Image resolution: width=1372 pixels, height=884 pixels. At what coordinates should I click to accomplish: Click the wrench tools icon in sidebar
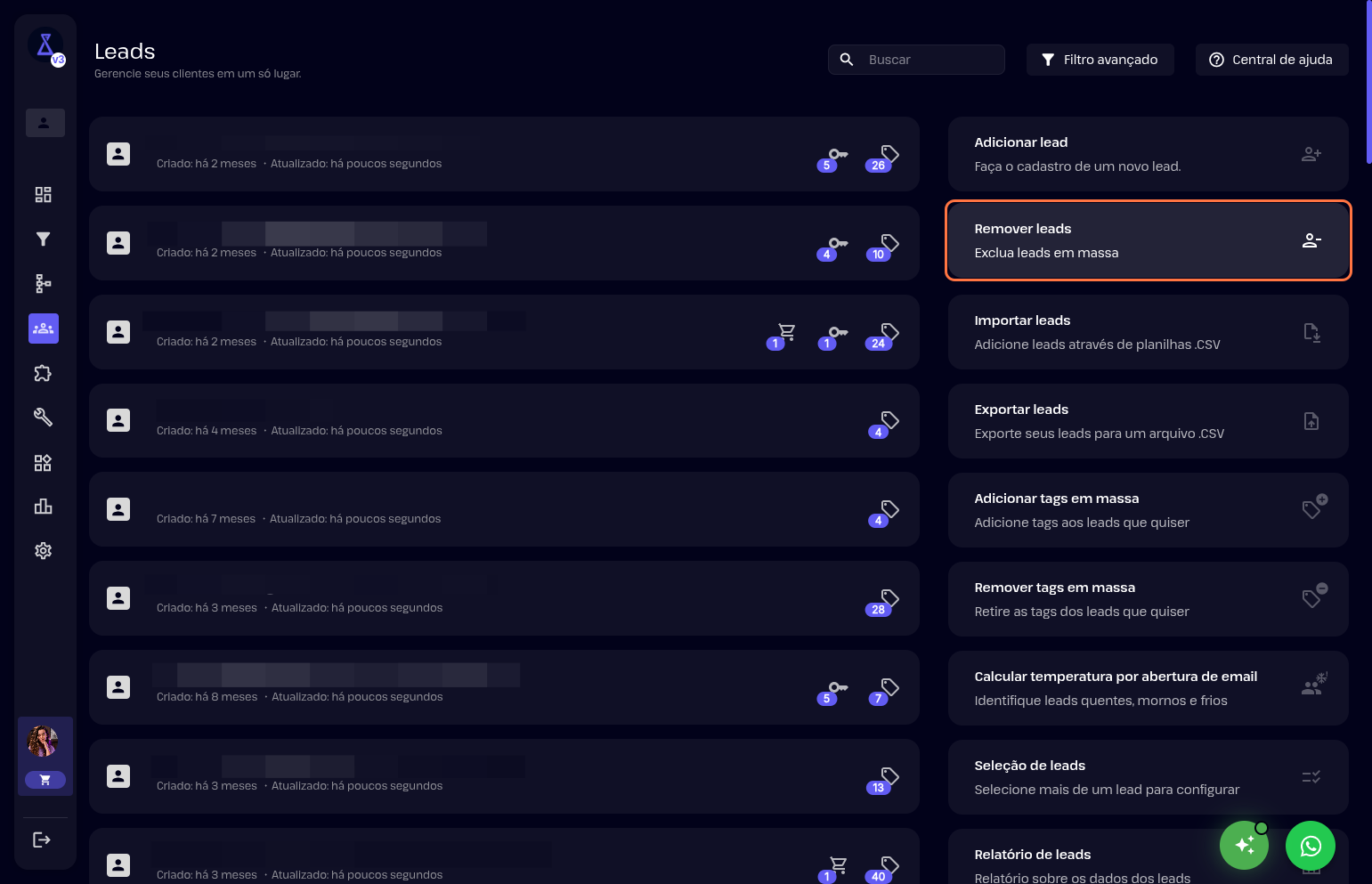[x=43, y=418]
